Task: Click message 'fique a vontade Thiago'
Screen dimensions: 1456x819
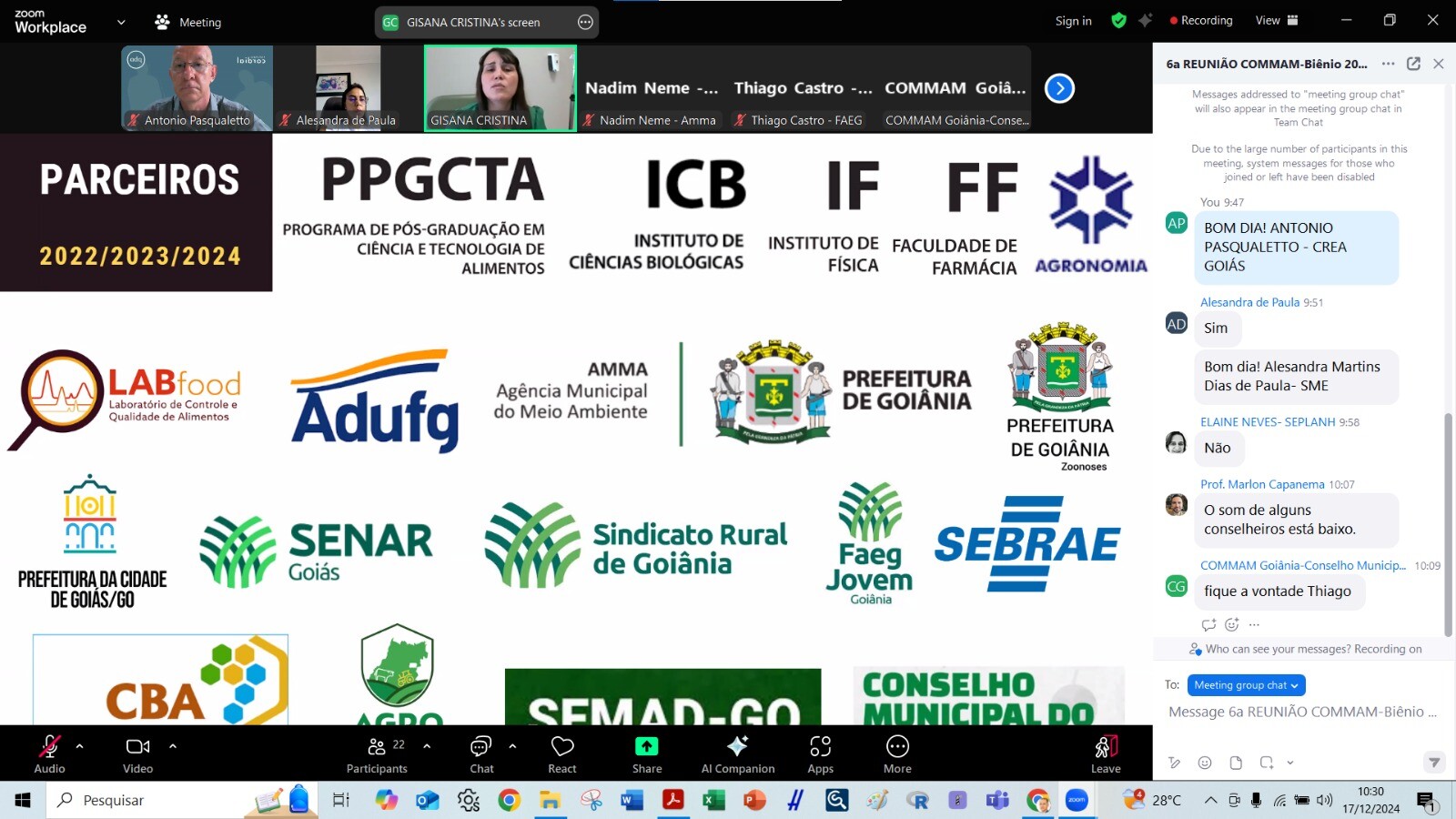Action: click(1278, 591)
